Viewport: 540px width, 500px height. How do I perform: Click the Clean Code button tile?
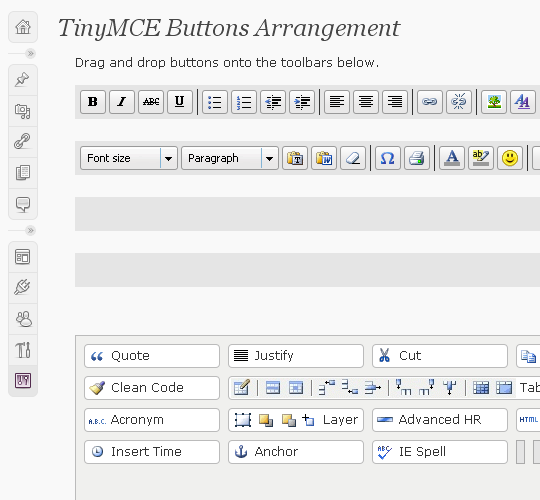152,388
